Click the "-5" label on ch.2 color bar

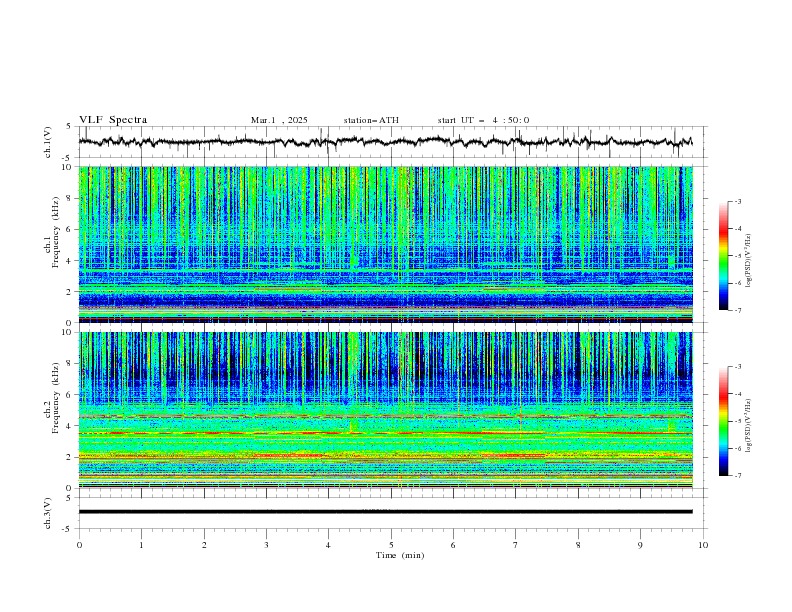tap(737, 421)
